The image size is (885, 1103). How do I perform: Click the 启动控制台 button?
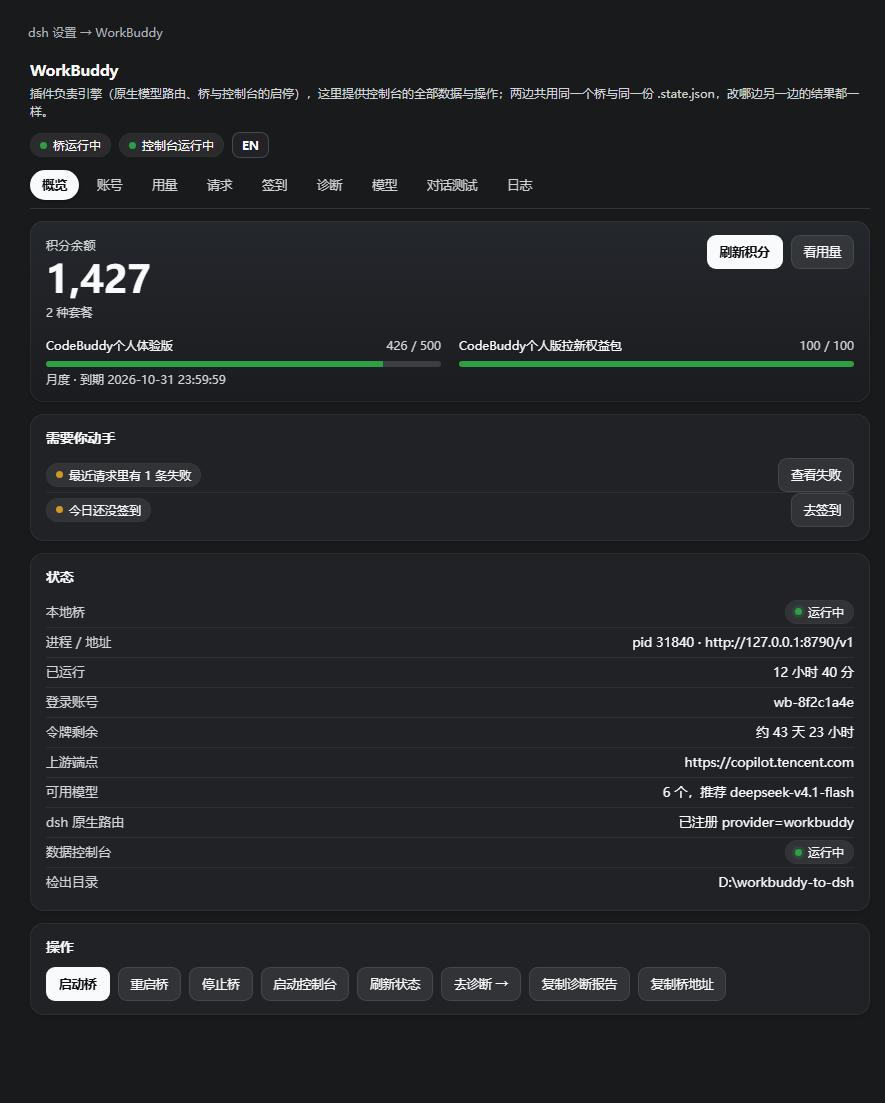[x=305, y=984]
